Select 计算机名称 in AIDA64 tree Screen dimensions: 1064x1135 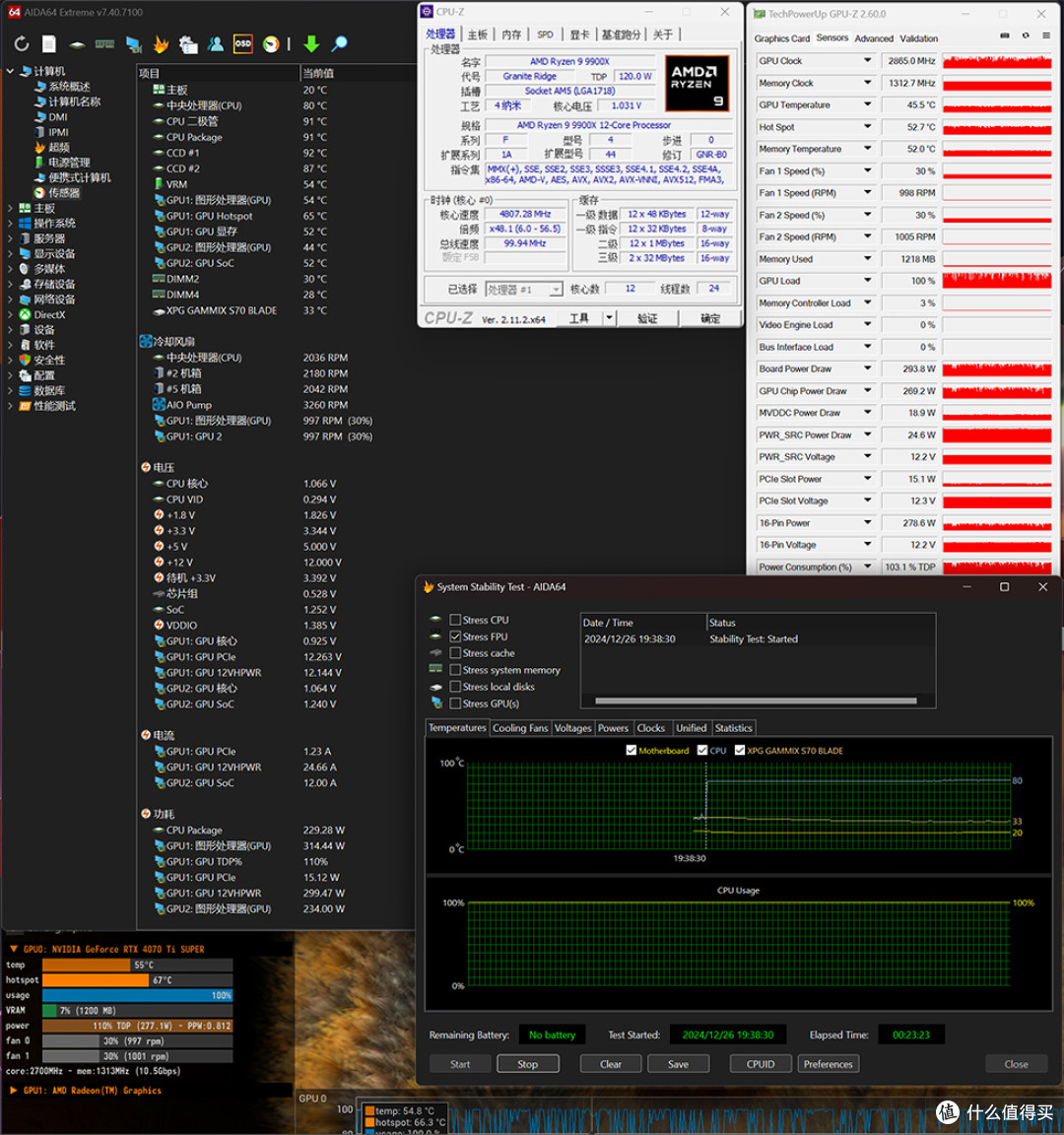(67, 102)
